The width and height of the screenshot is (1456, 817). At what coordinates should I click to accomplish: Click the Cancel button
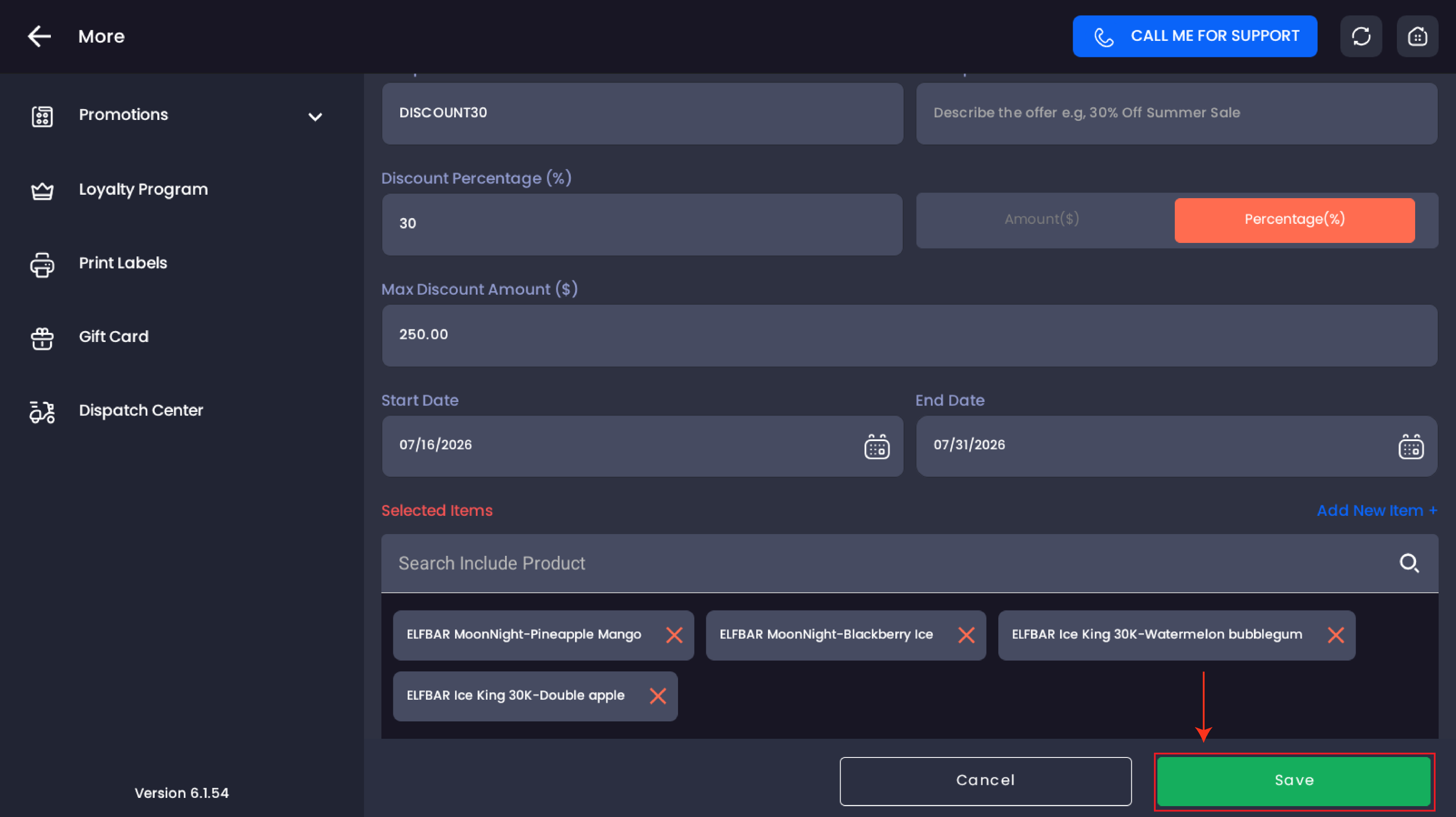[985, 781]
